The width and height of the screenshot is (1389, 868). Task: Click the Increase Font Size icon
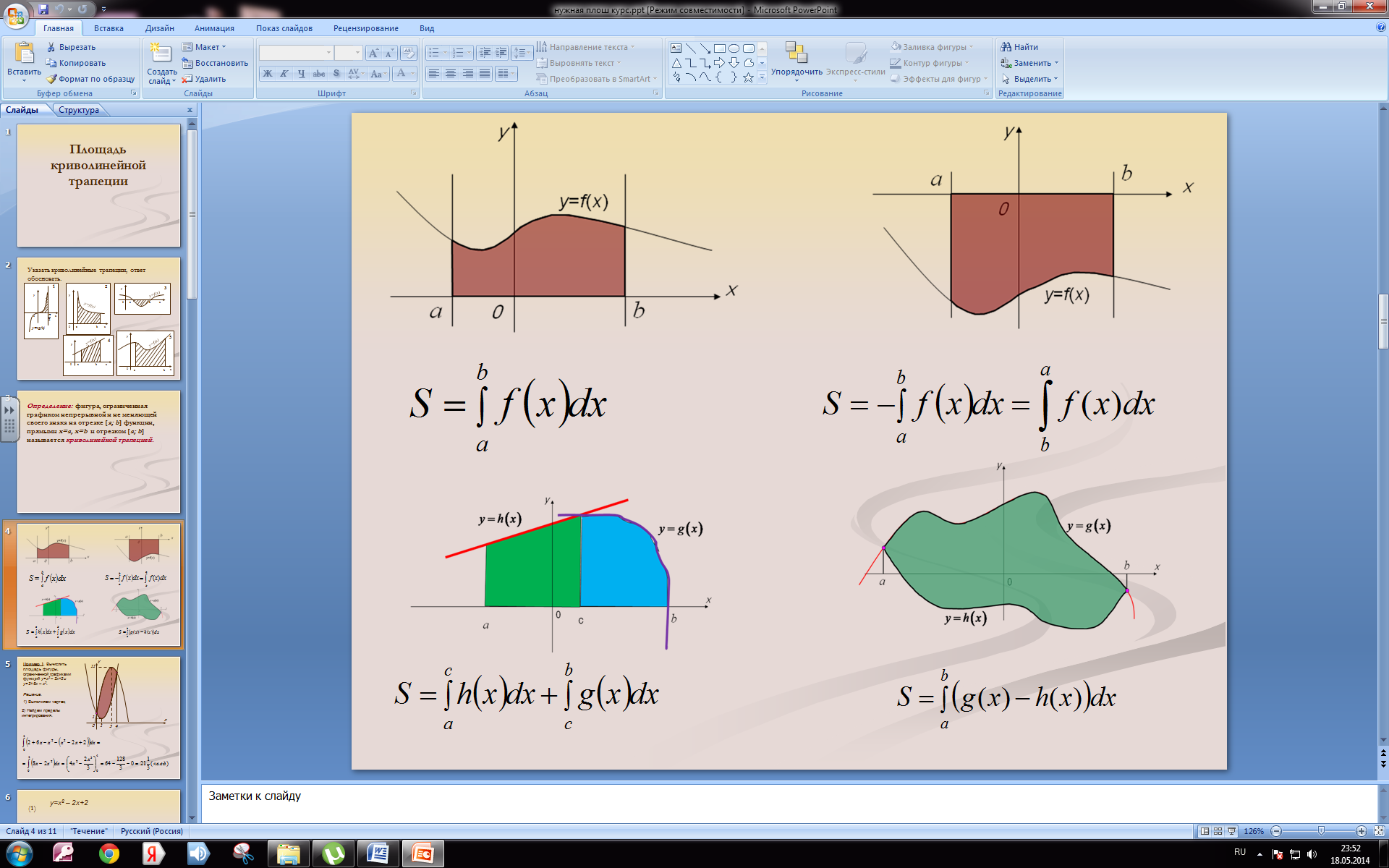pyautogui.click(x=373, y=53)
